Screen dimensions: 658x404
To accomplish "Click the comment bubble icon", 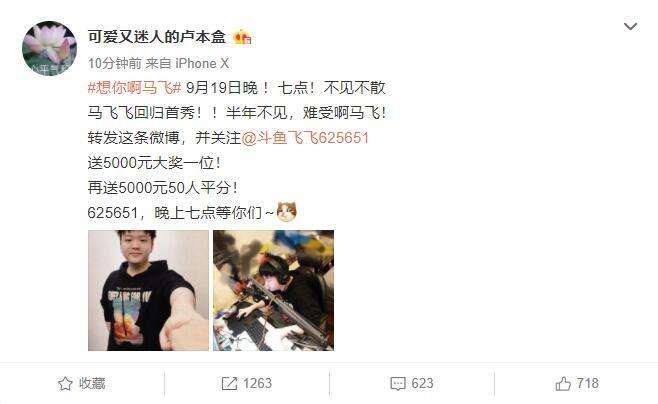I will point(397,383).
